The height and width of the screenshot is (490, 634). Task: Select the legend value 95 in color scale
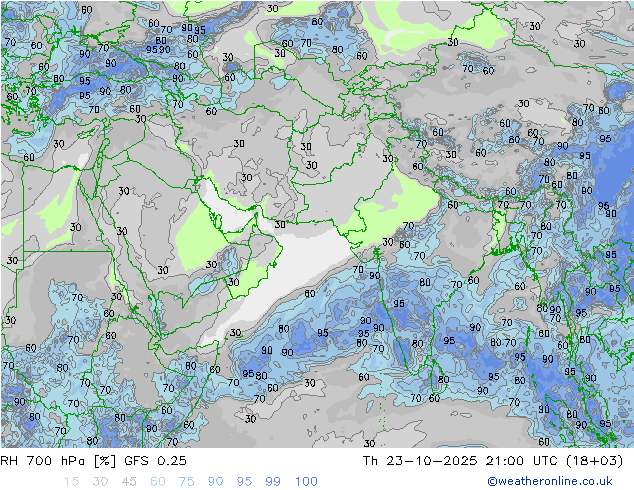[x=244, y=482]
